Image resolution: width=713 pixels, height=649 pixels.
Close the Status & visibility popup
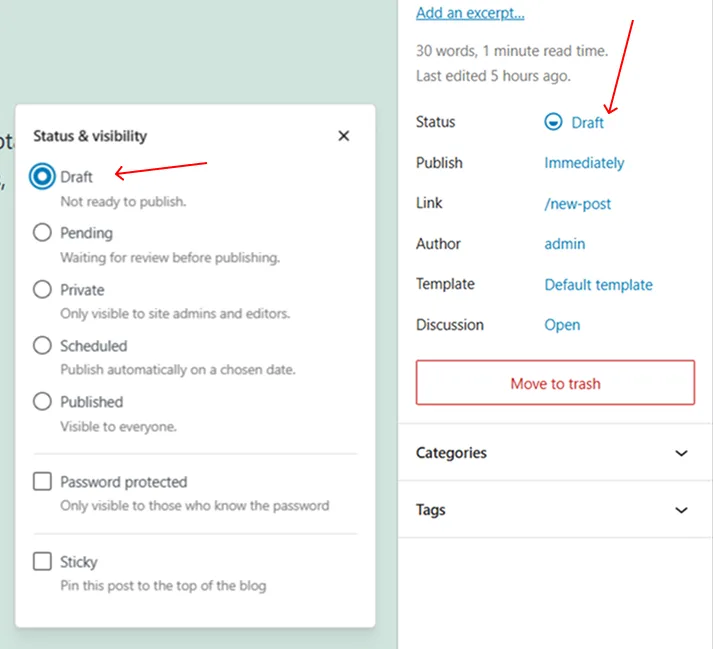344,136
